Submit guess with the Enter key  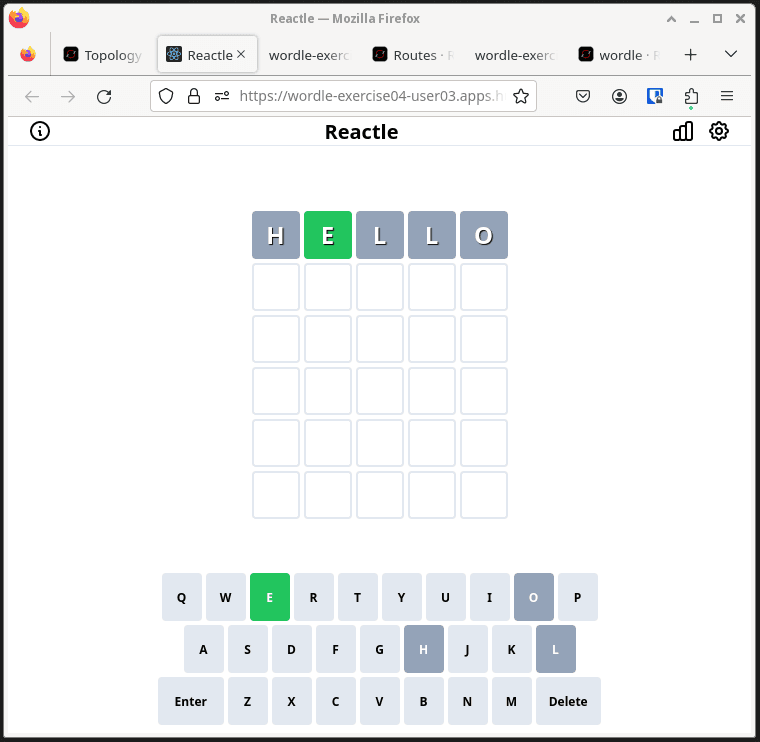(x=191, y=701)
